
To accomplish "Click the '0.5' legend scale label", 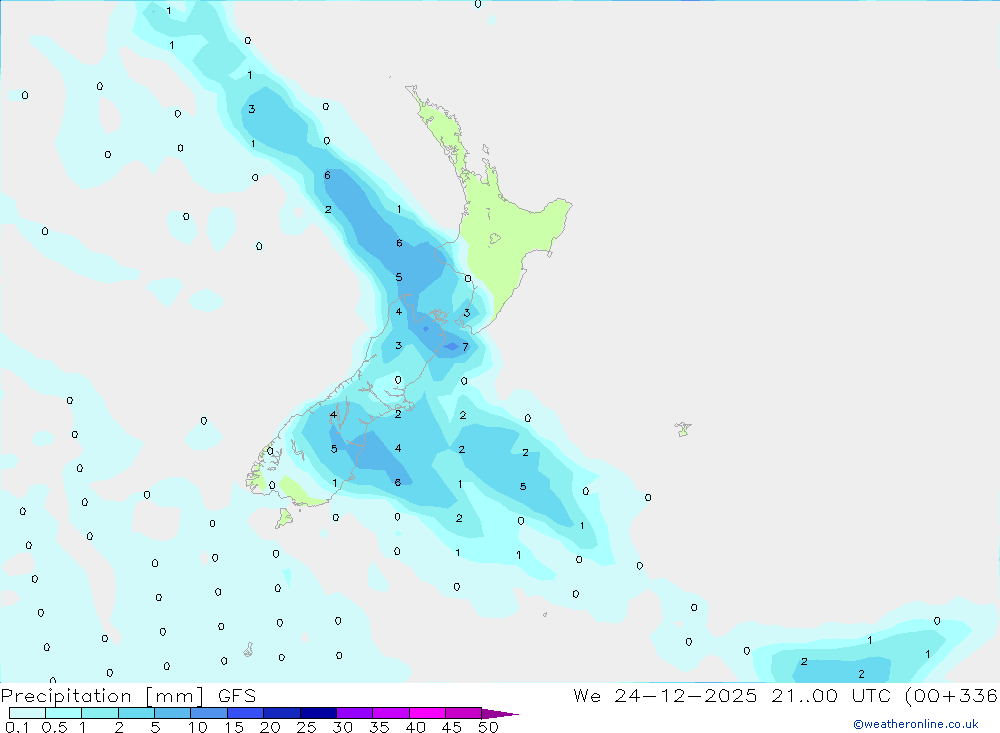I will 54,727.
